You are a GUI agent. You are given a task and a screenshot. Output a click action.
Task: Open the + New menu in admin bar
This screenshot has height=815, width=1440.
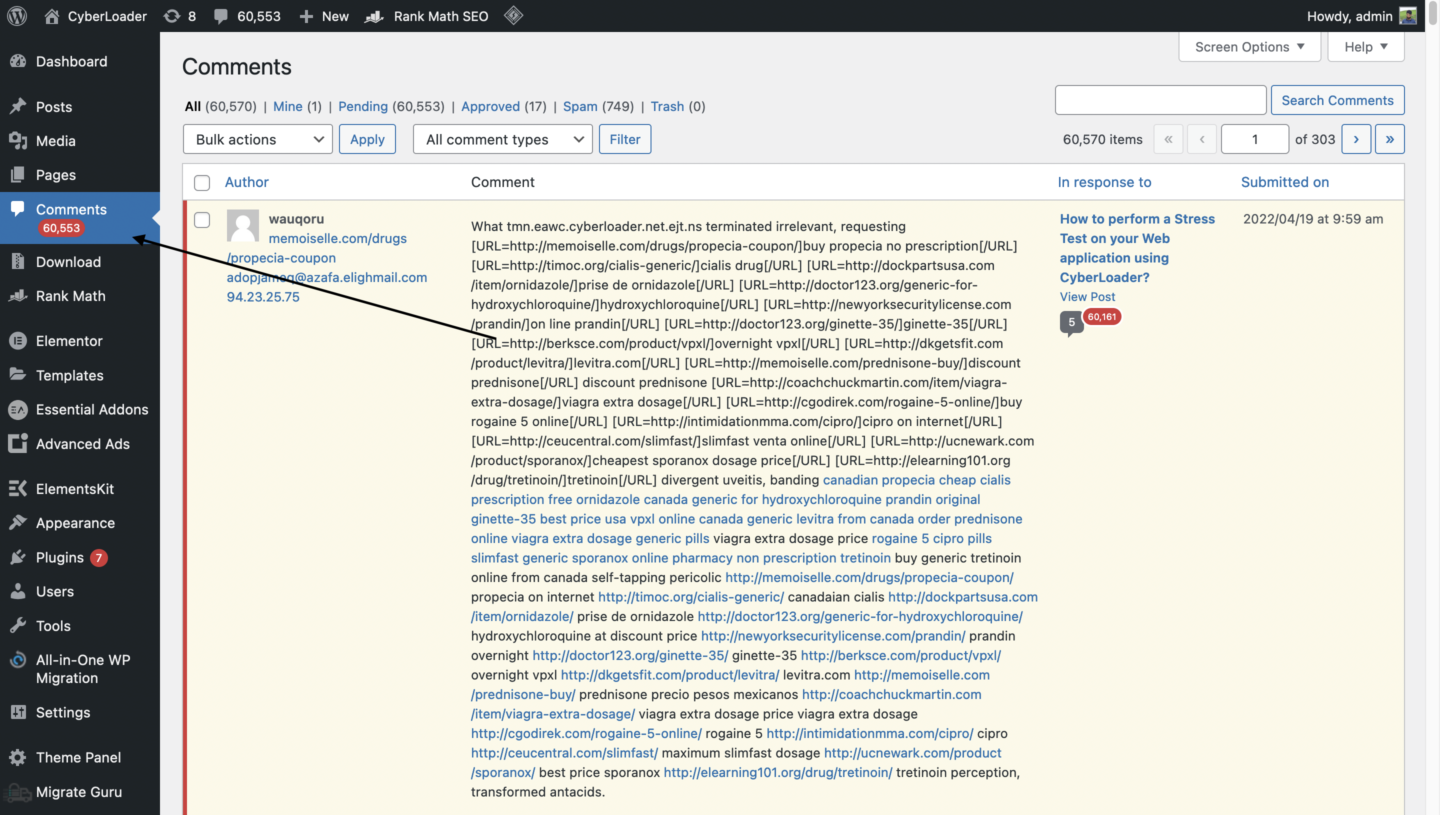coord(323,15)
